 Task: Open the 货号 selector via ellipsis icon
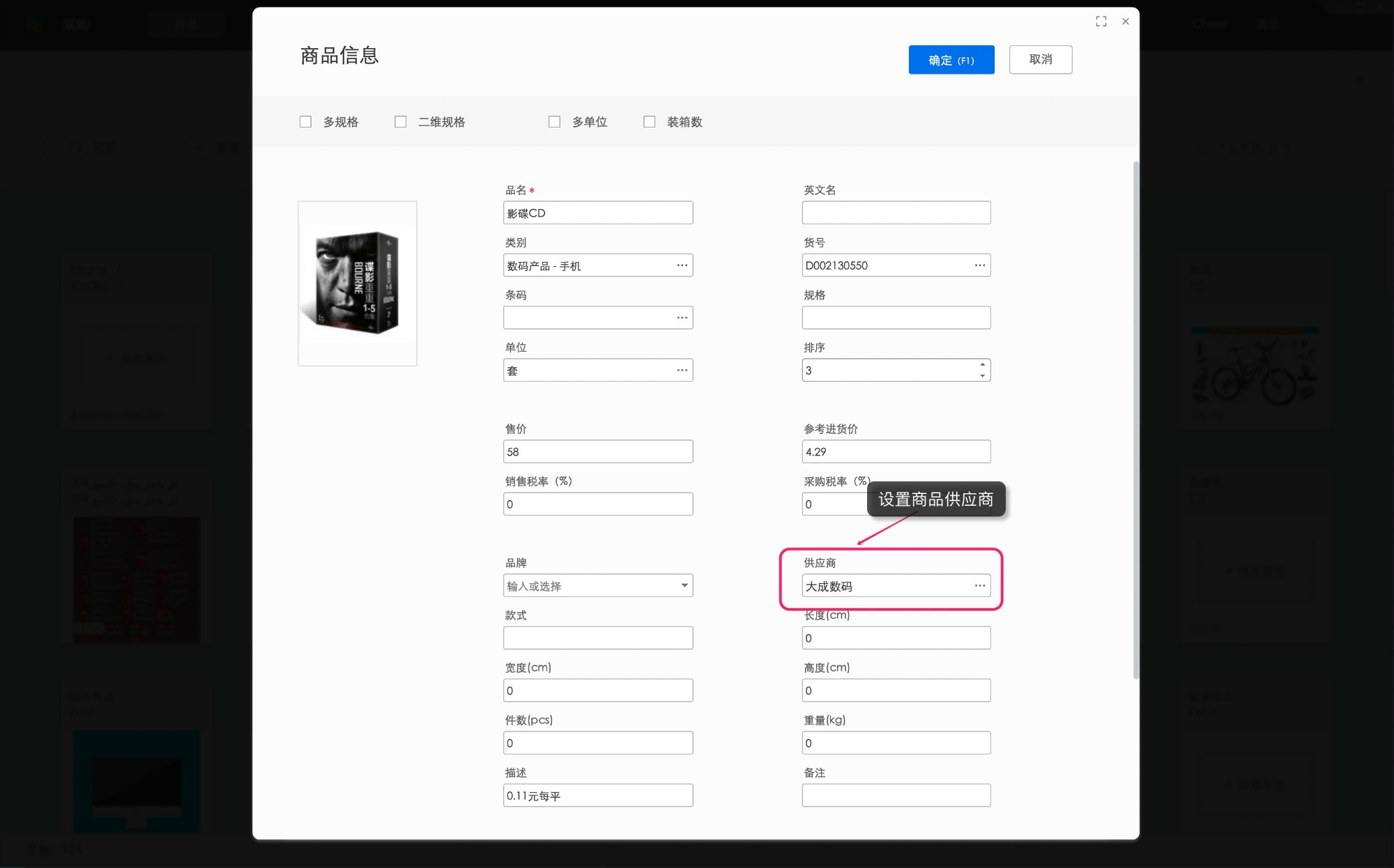(979, 265)
